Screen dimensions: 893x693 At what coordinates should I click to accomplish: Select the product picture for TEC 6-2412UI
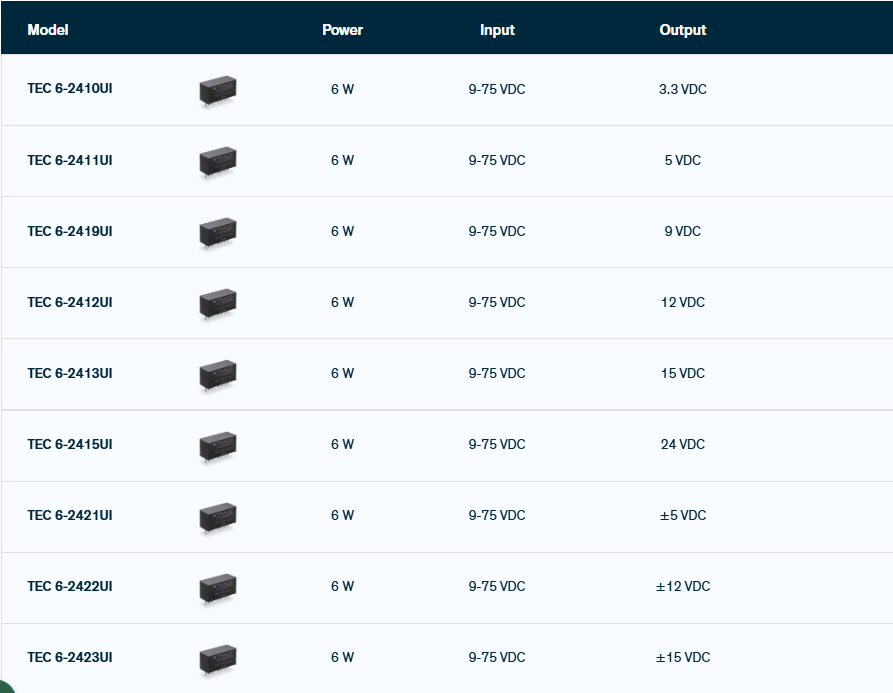pos(218,304)
